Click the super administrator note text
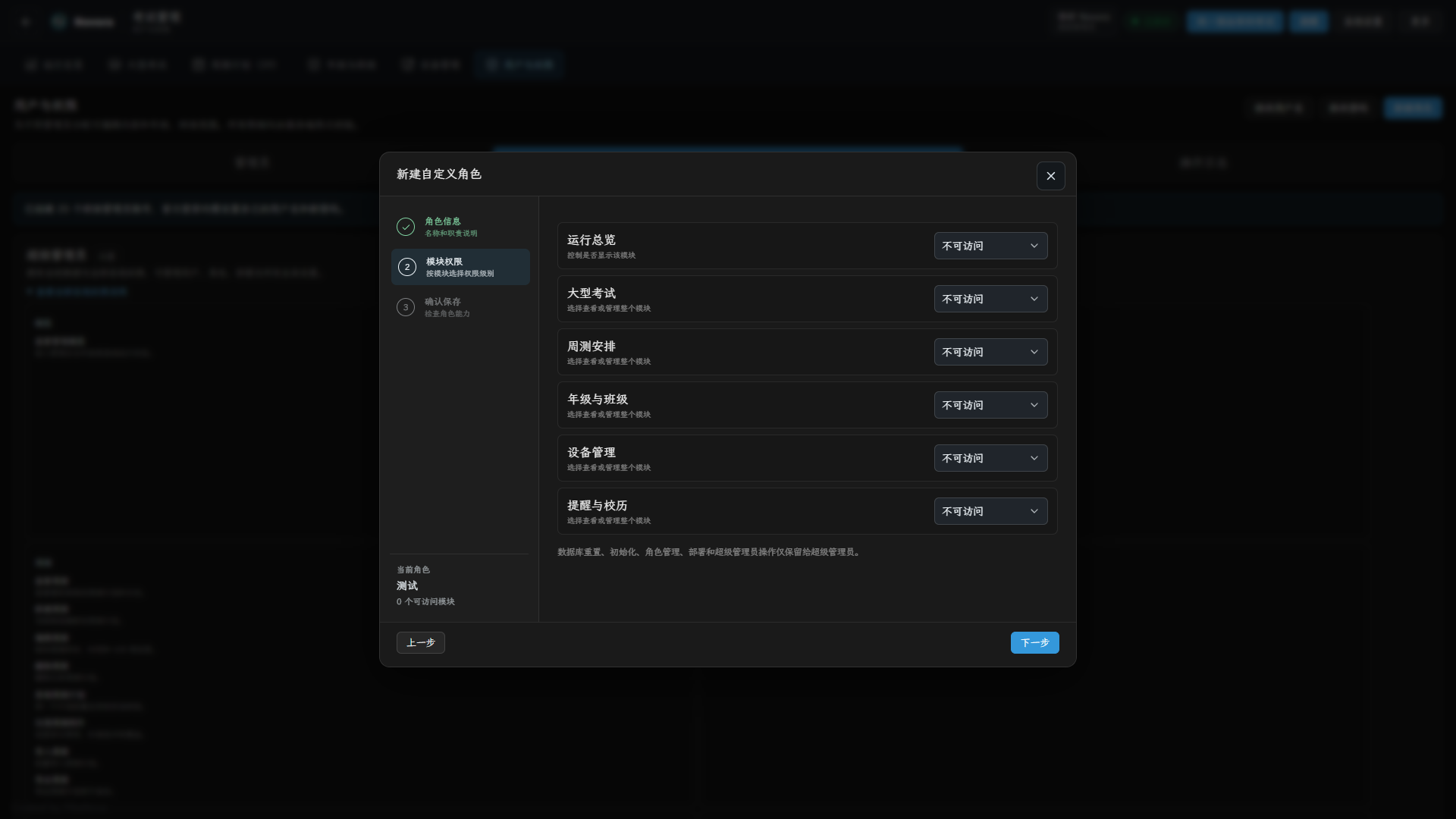This screenshot has width=1456, height=819. 711,552
